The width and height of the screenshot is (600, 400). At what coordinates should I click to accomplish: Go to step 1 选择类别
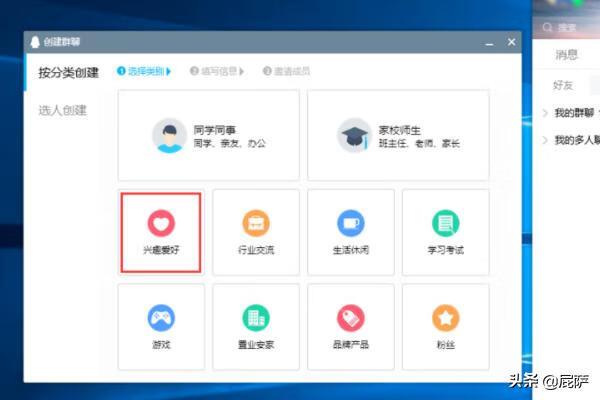(144, 71)
